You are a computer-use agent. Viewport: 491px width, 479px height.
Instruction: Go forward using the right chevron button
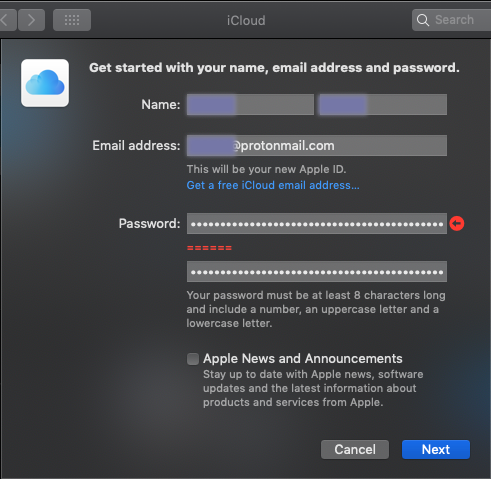(31, 20)
